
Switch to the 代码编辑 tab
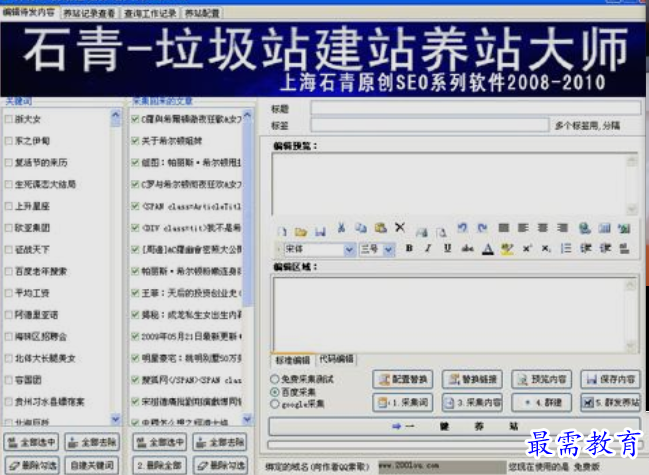(337, 360)
